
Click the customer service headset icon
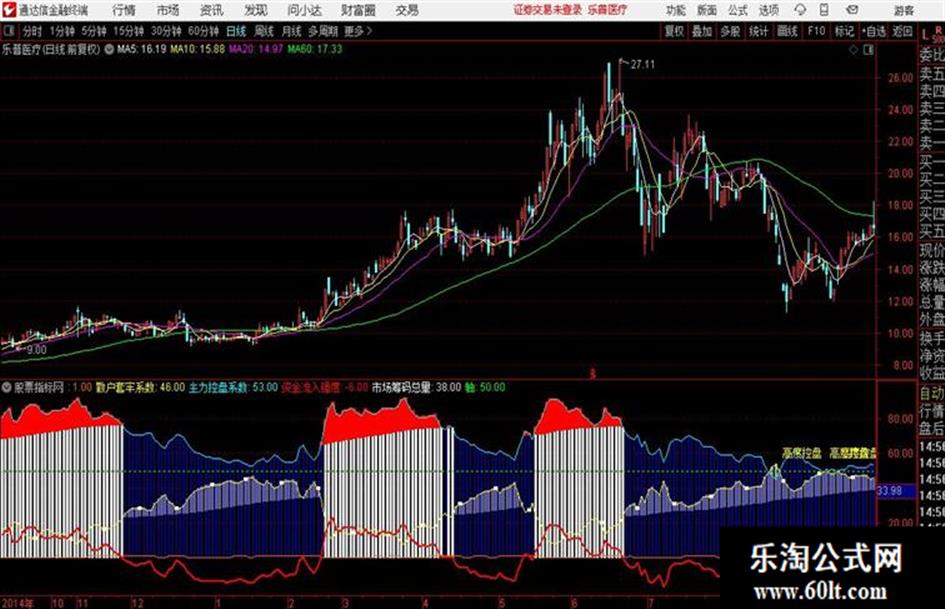click(x=800, y=10)
